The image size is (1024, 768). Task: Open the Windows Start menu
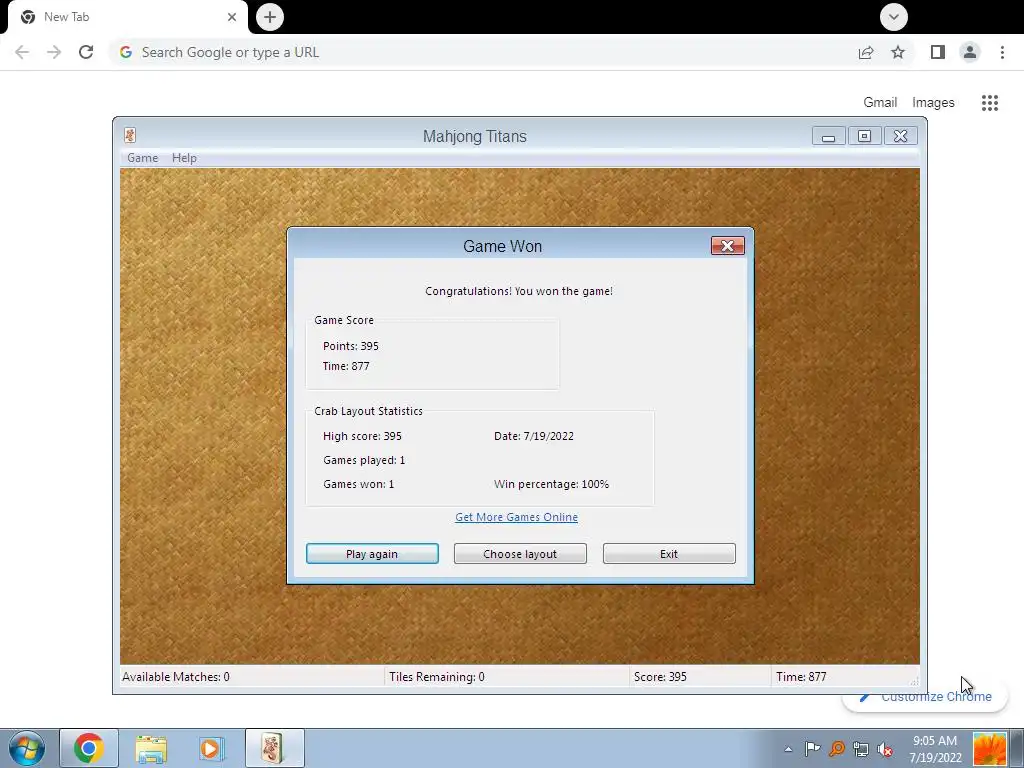click(27, 748)
